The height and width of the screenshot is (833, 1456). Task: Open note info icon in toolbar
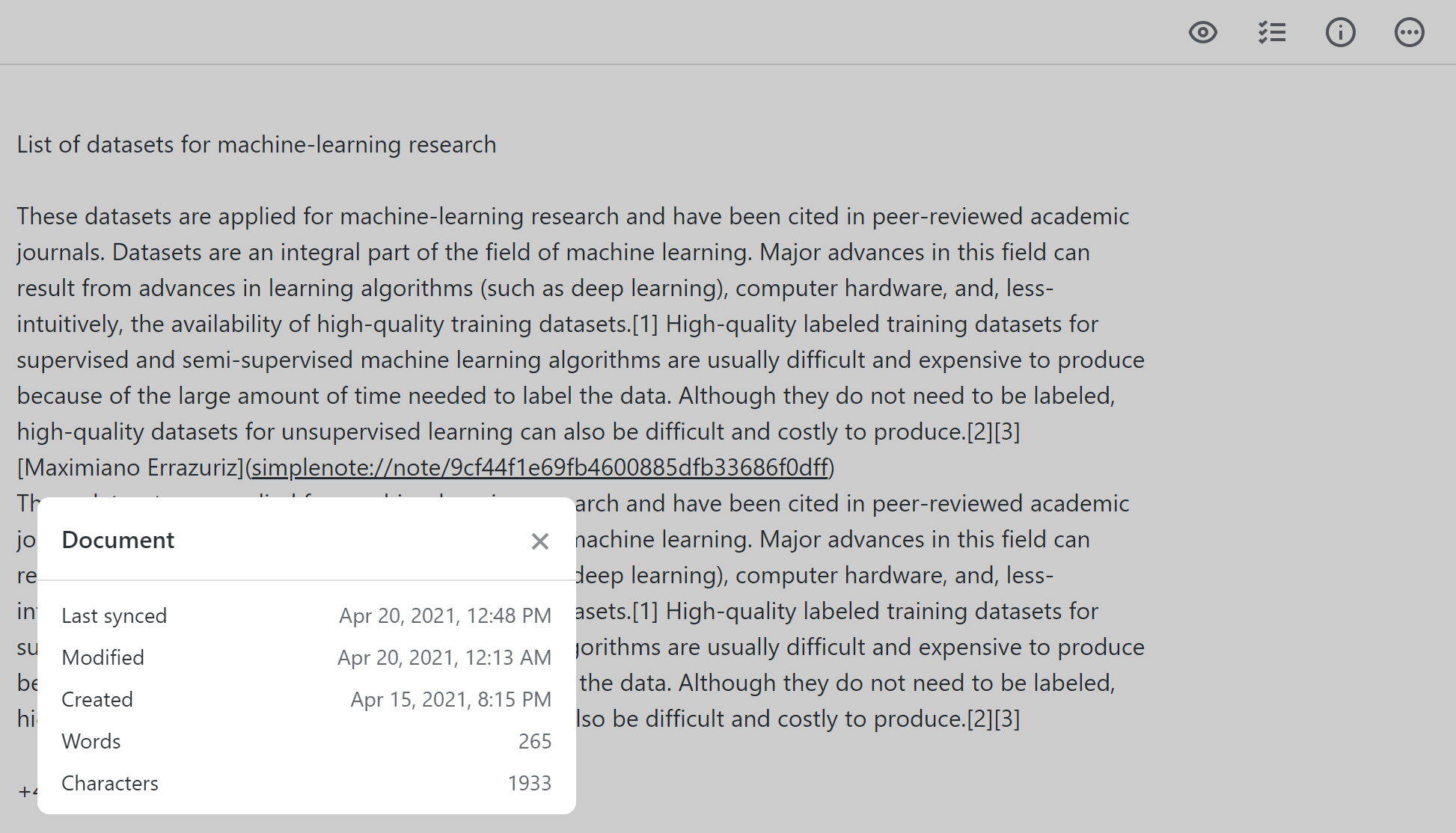[x=1341, y=33]
